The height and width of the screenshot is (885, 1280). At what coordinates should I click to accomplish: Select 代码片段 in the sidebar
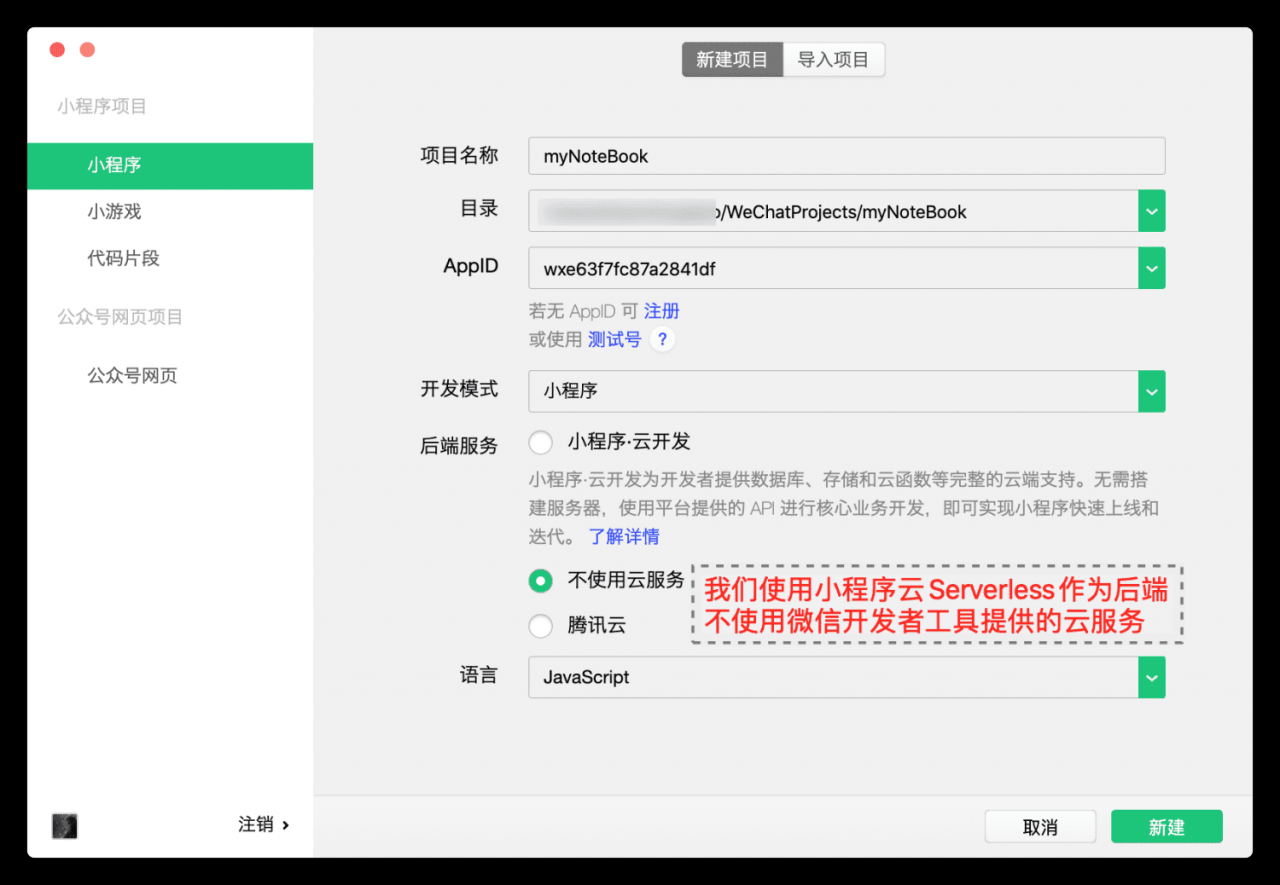(123, 259)
